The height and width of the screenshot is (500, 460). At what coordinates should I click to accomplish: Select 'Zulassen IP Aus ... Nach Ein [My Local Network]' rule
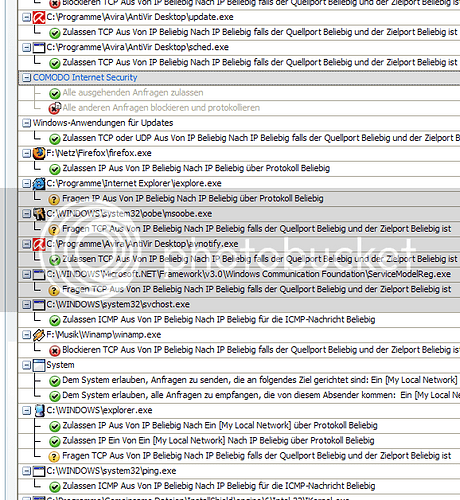point(220,426)
